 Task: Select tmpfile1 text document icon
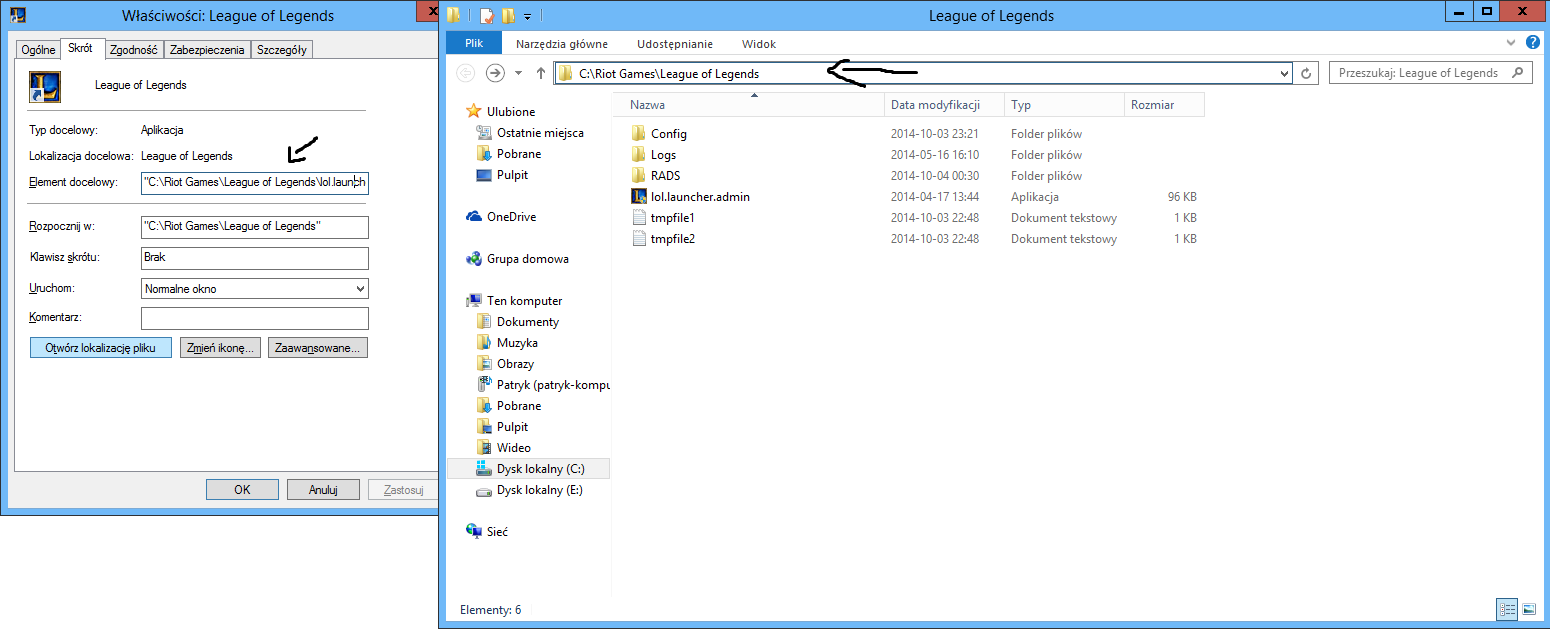639,218
